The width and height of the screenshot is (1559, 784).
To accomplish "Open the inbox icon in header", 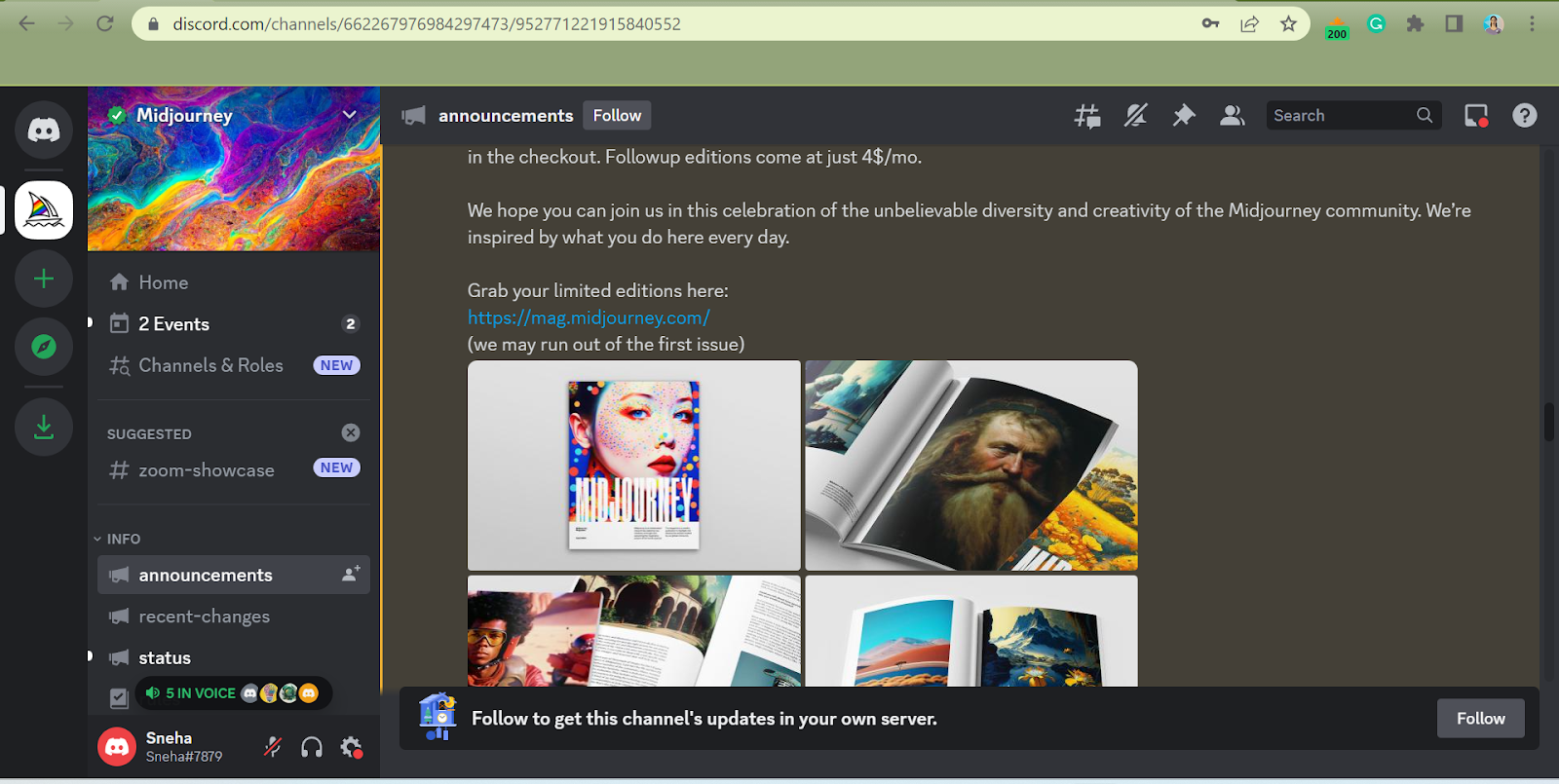I will tap(1476, 116).
